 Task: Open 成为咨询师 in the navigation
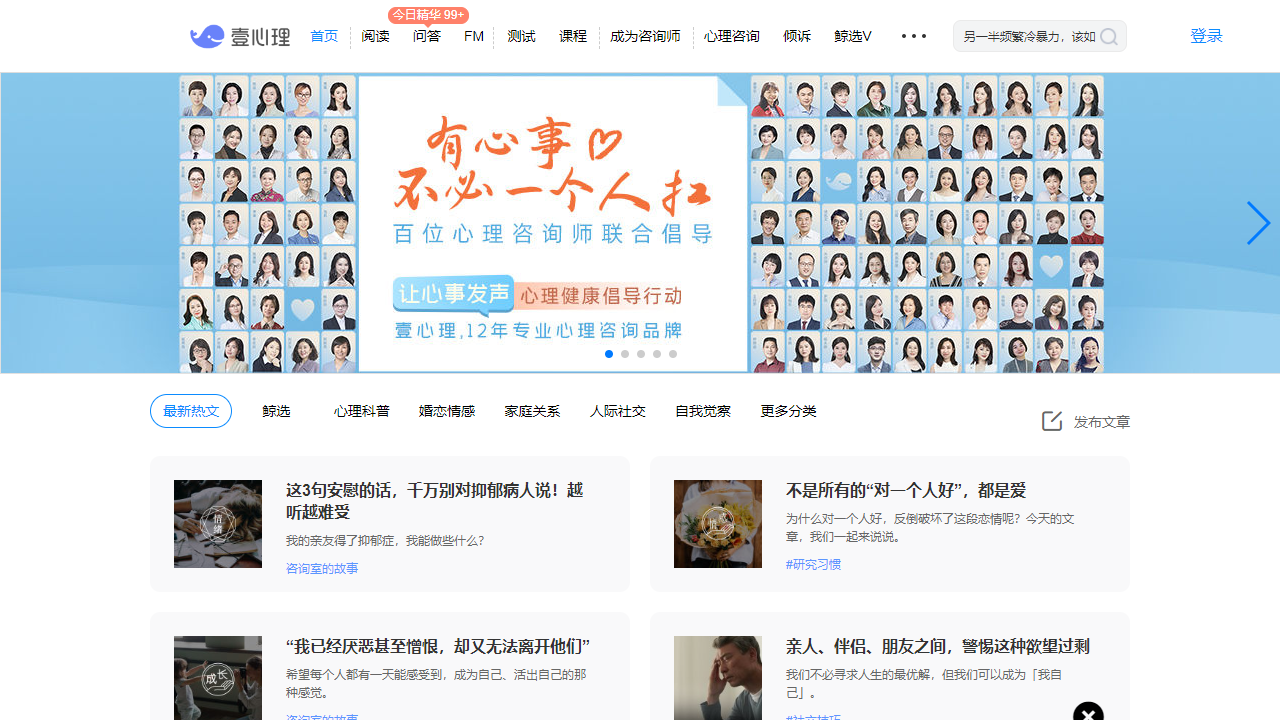645,36
